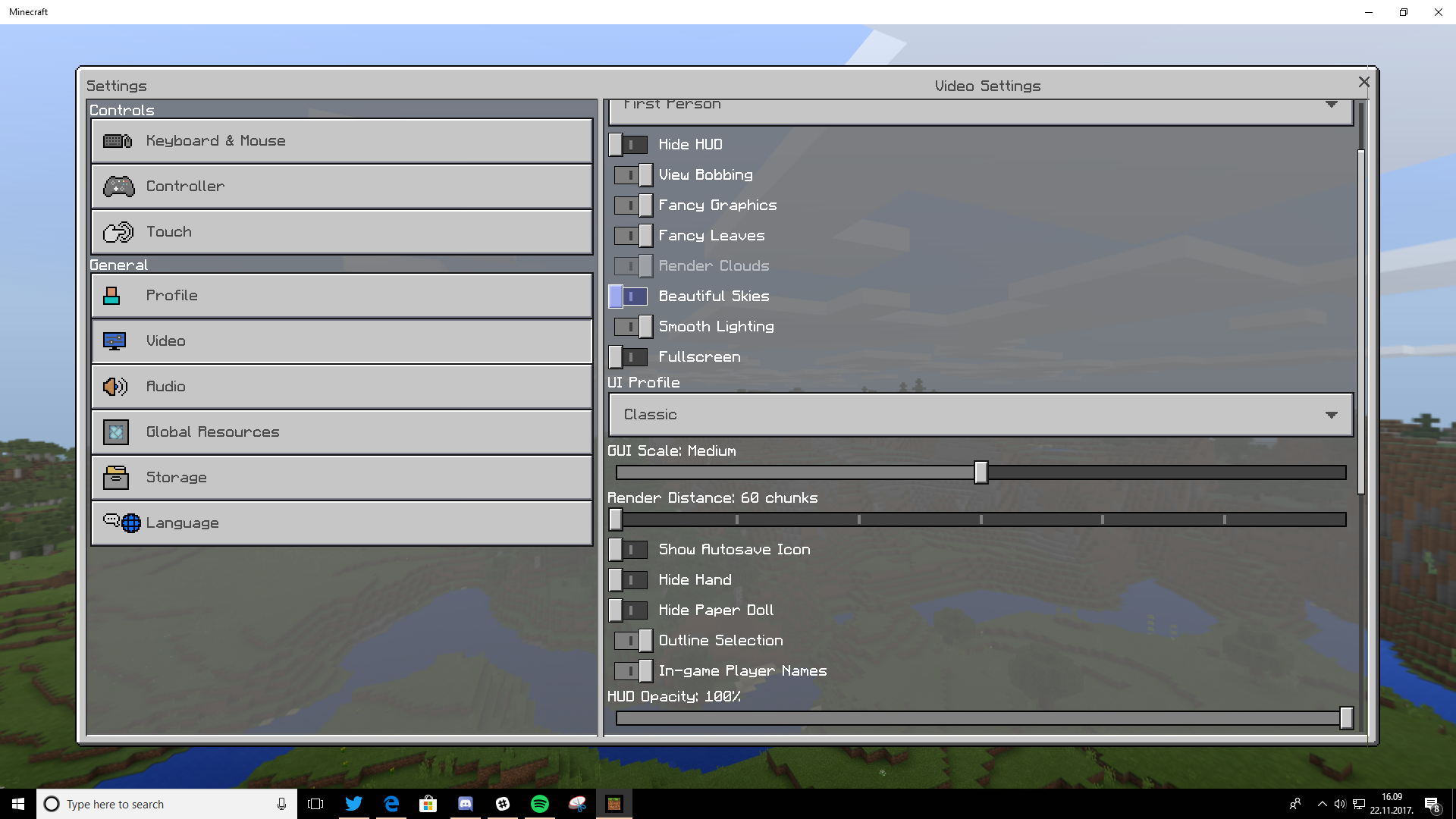Click the Storage box icon
The width and height of the screenshot is (1456, 819).
pyautogui.click(x=116, y=478)
